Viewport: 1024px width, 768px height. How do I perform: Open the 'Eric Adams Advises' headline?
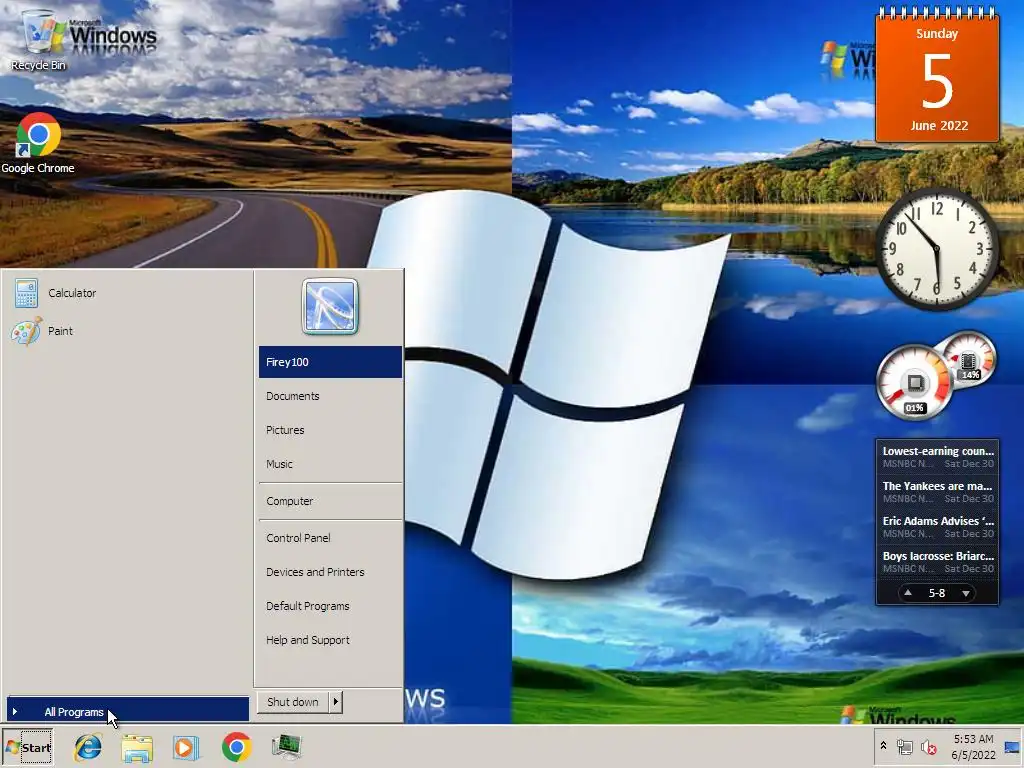937,526
